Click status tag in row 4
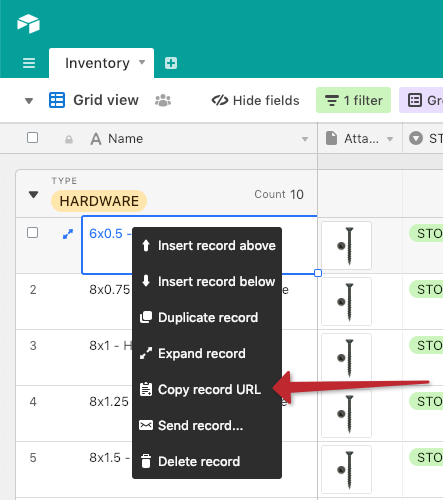Viewport: 443px width, 500px height. click(426, 401)
